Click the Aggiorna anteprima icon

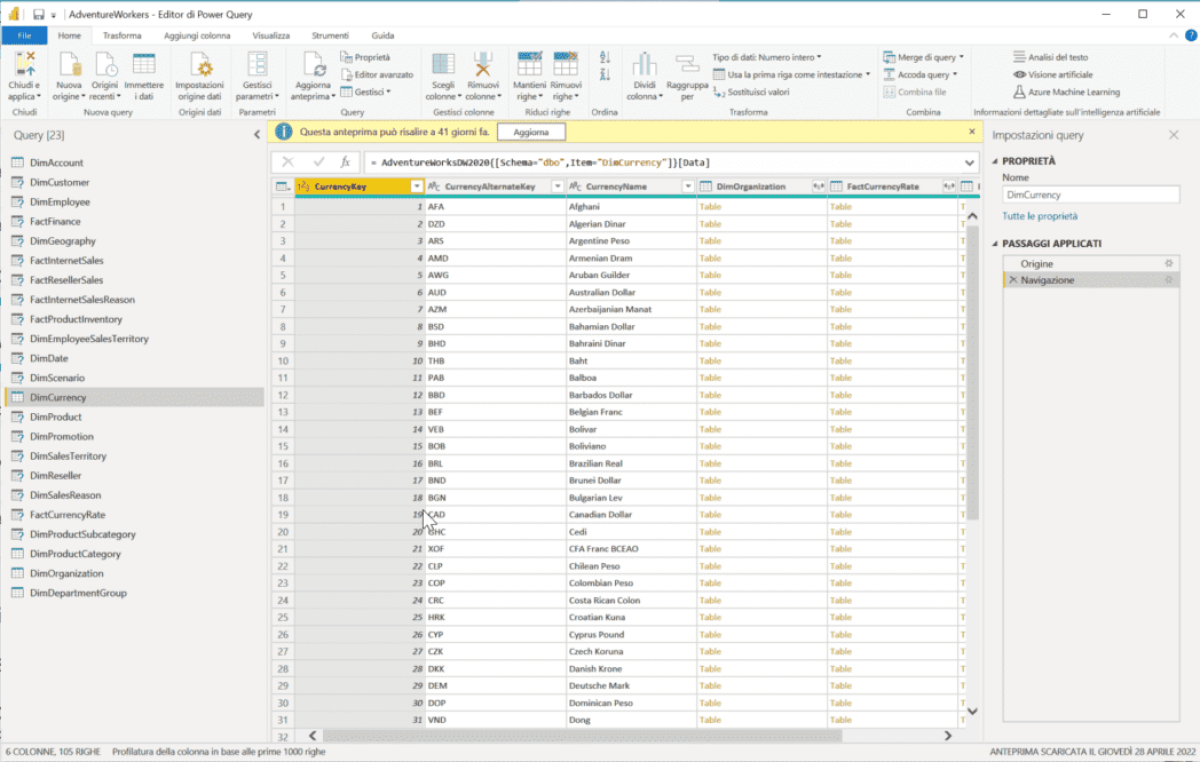pos(313,65)
